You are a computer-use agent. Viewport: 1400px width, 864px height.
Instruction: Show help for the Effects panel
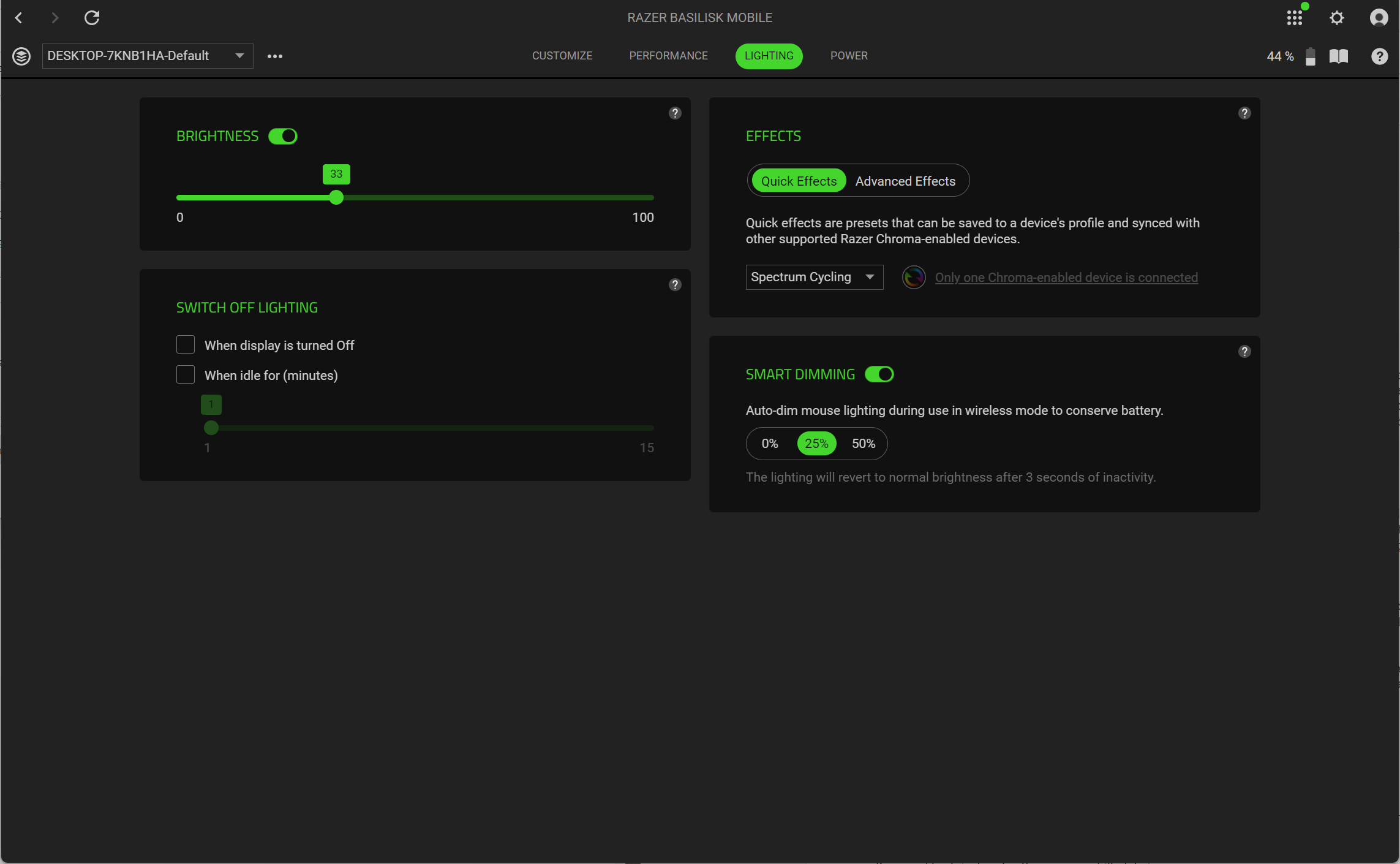[x=1244, y=113]
